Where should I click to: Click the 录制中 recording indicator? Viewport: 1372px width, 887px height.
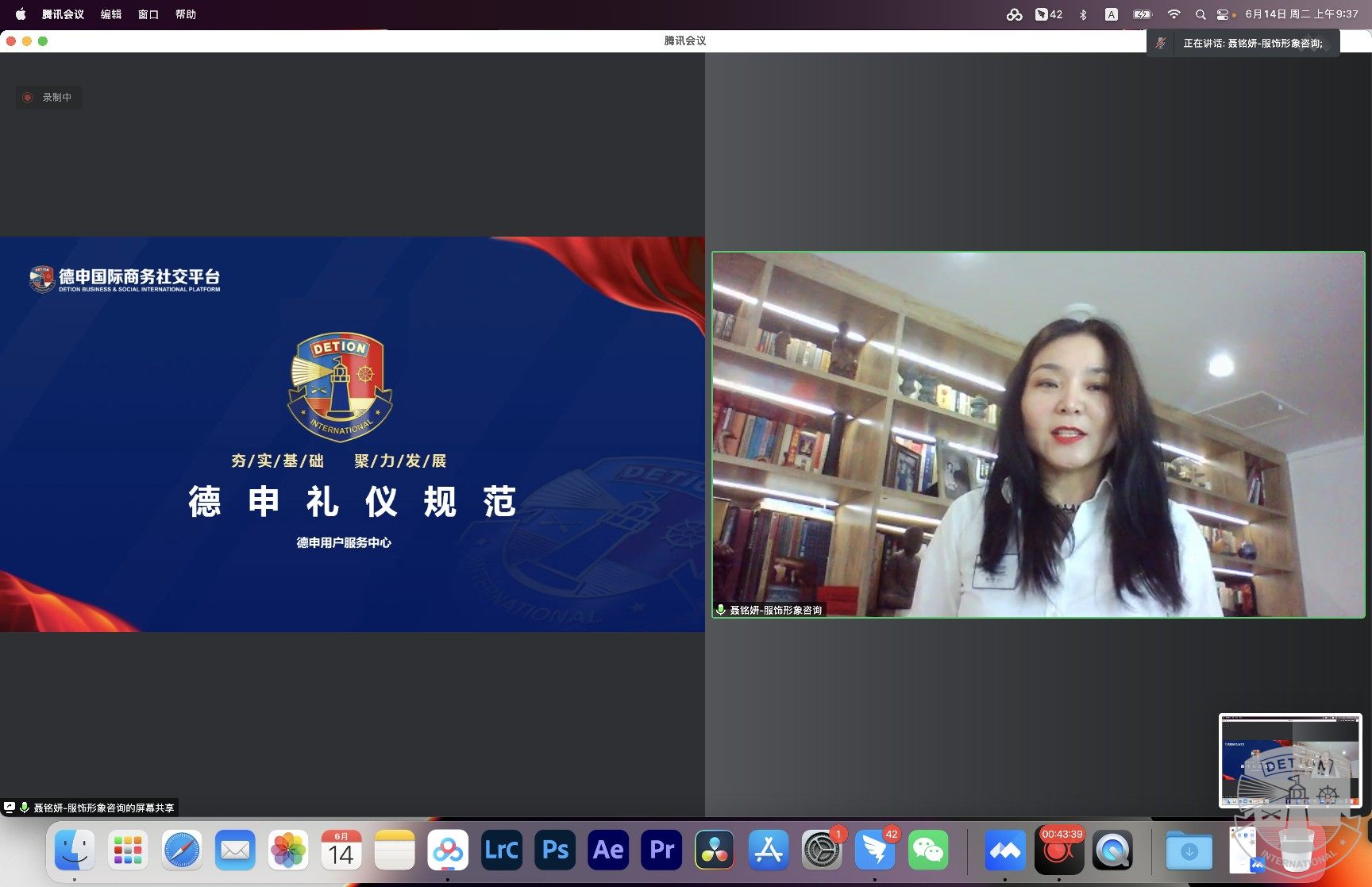coord(48,97)
